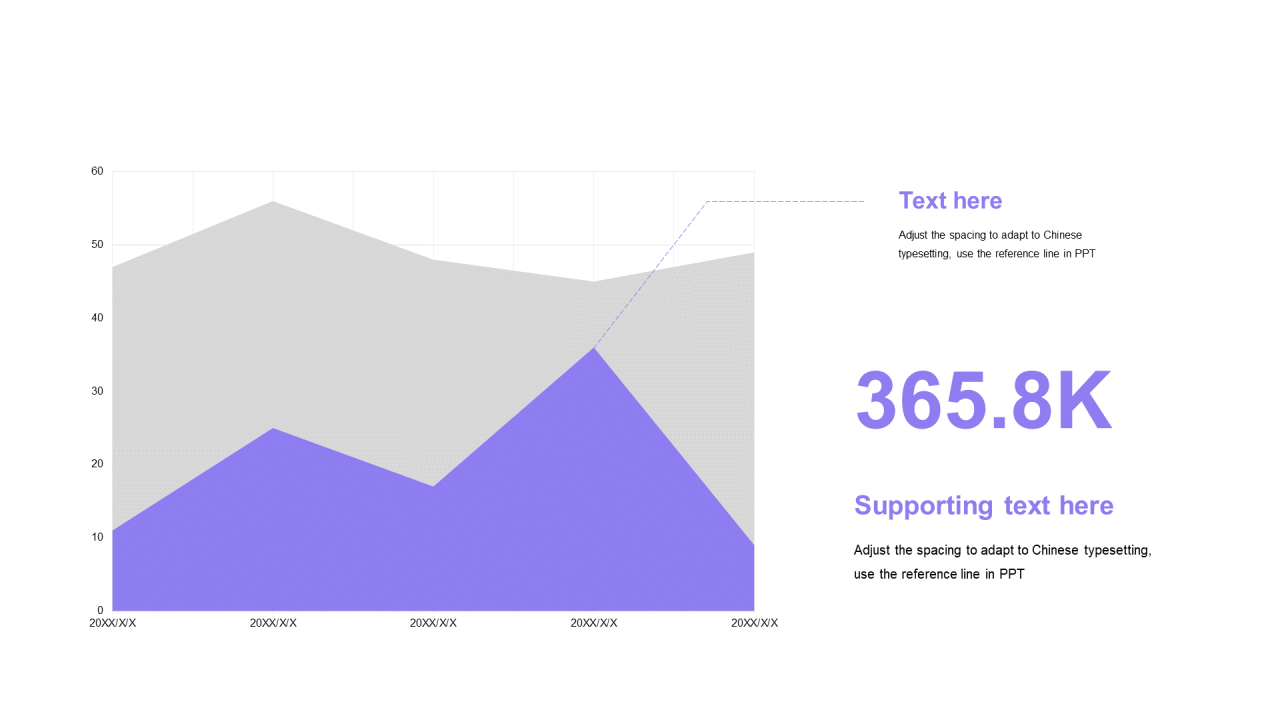Click the first 20XX/X/X x-axis label
1280x720 pixels.
point(112,623)
